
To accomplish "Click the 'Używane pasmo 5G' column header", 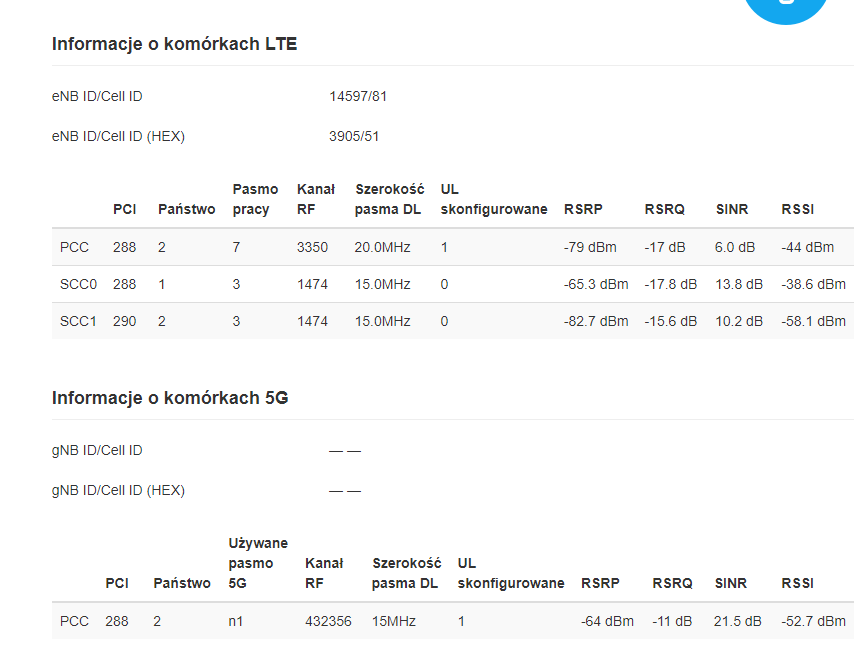I will 258,563.
